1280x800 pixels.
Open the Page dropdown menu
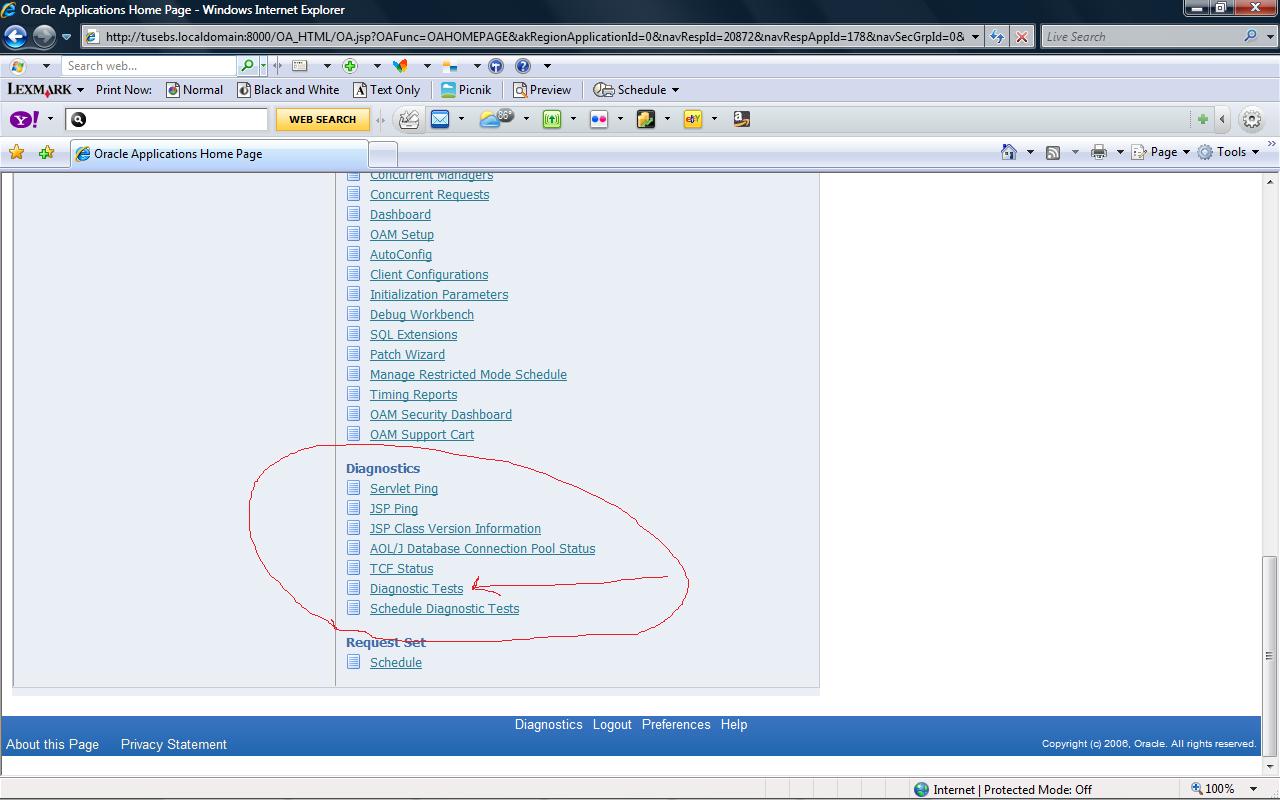click(x=1160, y=151)
